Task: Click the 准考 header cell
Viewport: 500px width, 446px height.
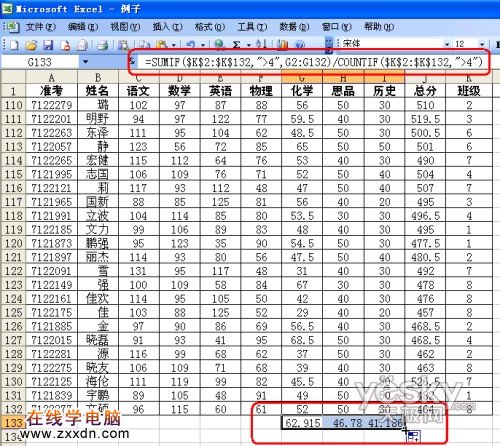Action: click(51, 91)
